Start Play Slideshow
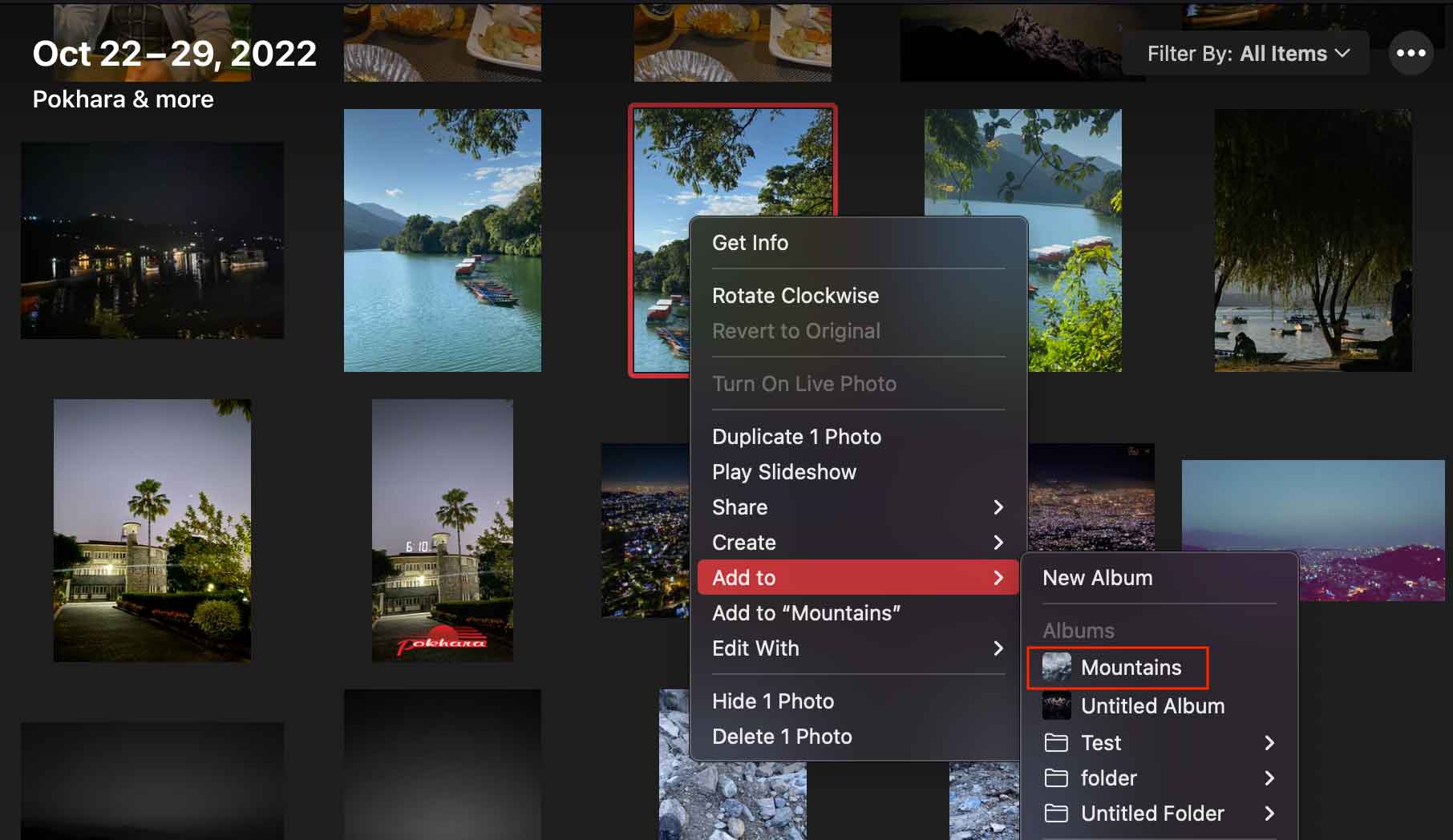Image resolution: width=1453 pixels, height=840 pixels. pyautogui.click(x=858, y=472)
